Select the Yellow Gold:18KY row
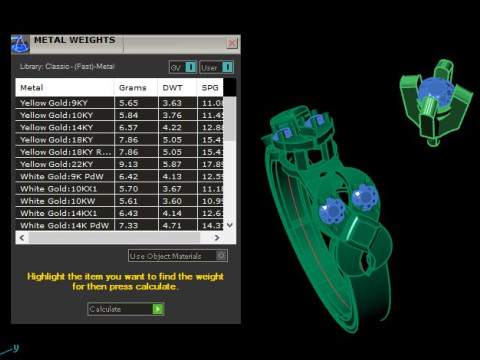This screenshot has width=480, height=360. click(119, 140)
